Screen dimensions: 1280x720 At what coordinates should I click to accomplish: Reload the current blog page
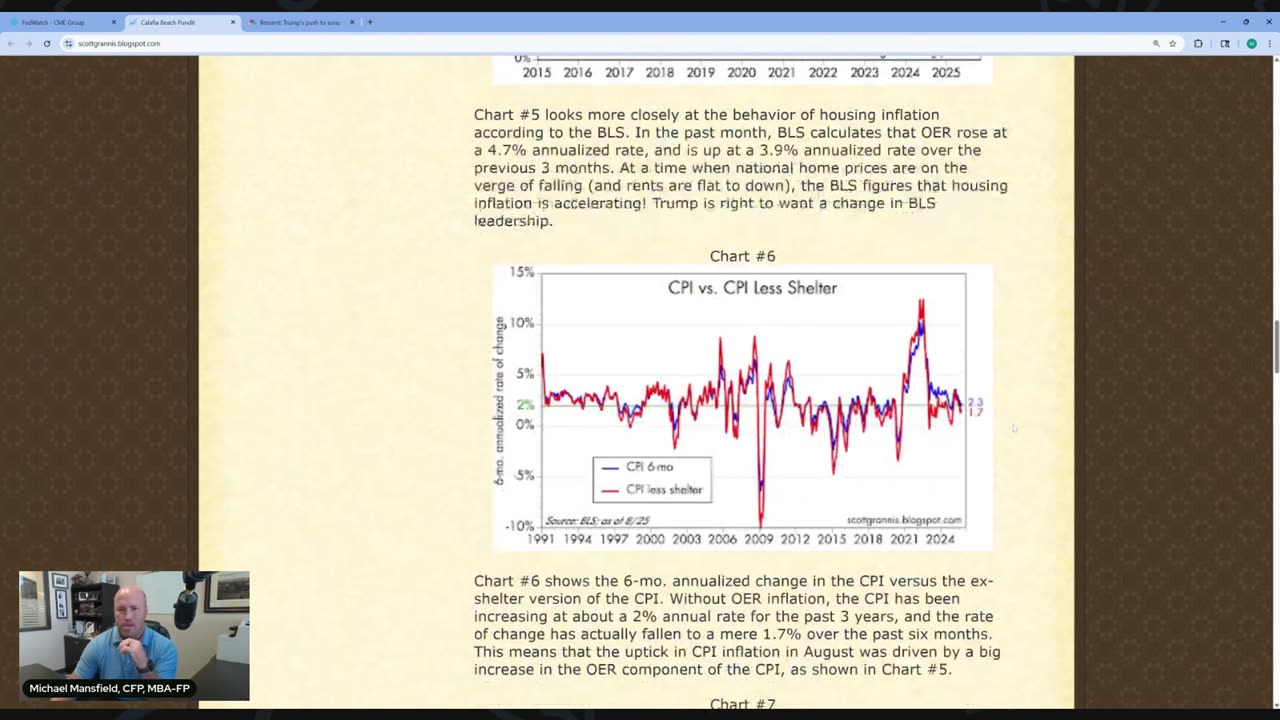pos(46,44)
